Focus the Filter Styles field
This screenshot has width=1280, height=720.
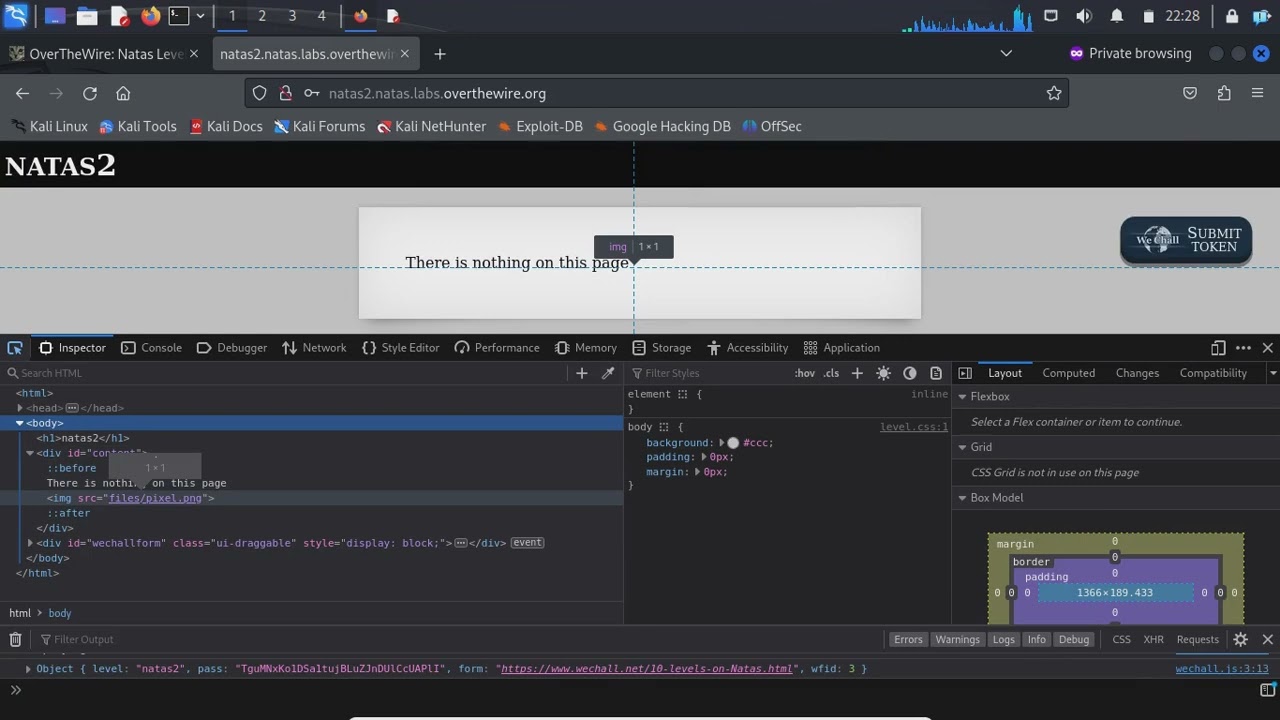click(x=710, y=373)
